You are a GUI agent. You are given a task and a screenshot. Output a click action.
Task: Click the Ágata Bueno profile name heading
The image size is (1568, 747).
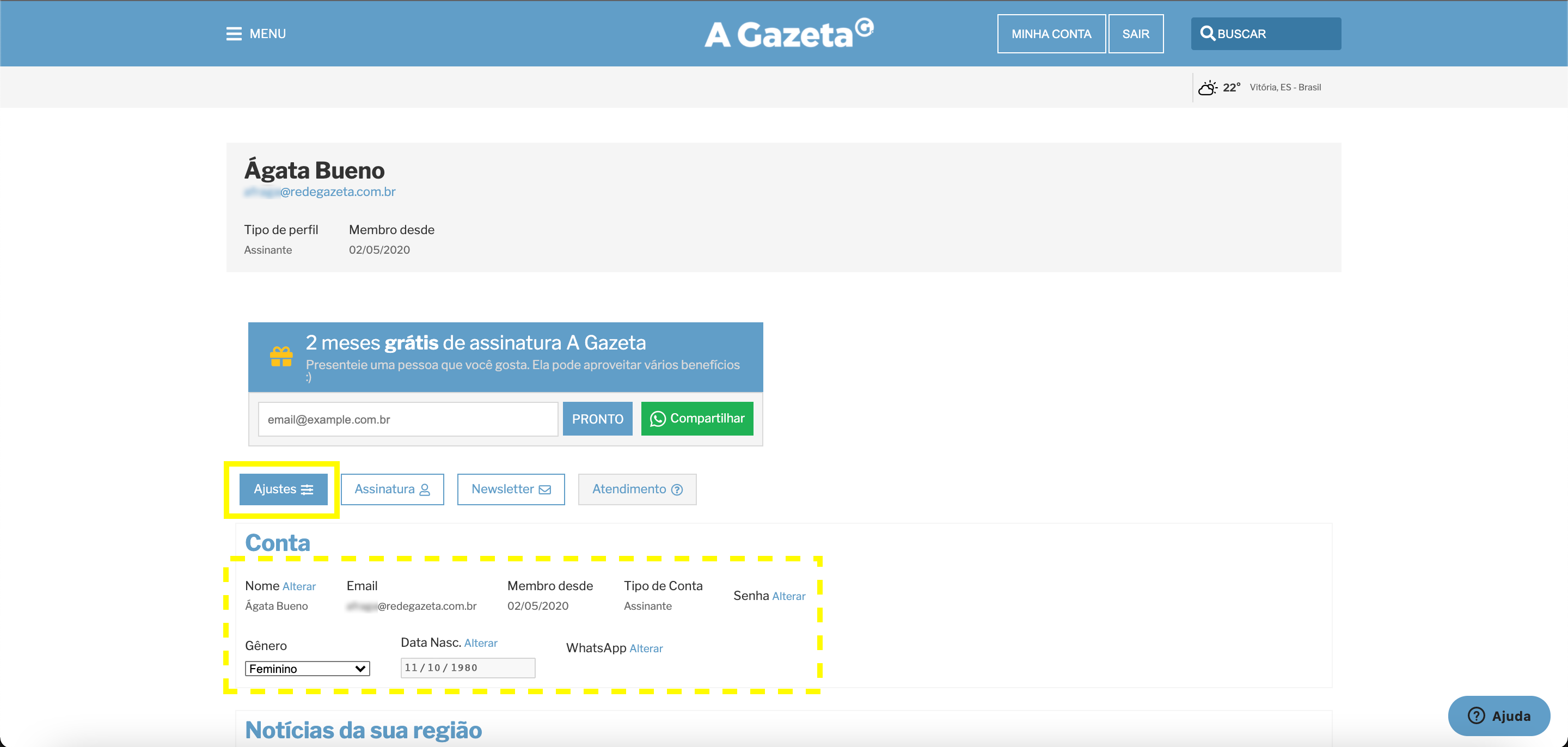point(314,170)
